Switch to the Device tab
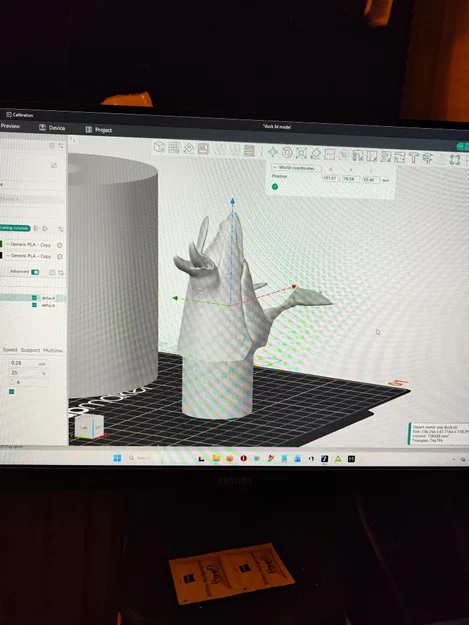This screenshot has height=625, width=469. pos(52,128)
